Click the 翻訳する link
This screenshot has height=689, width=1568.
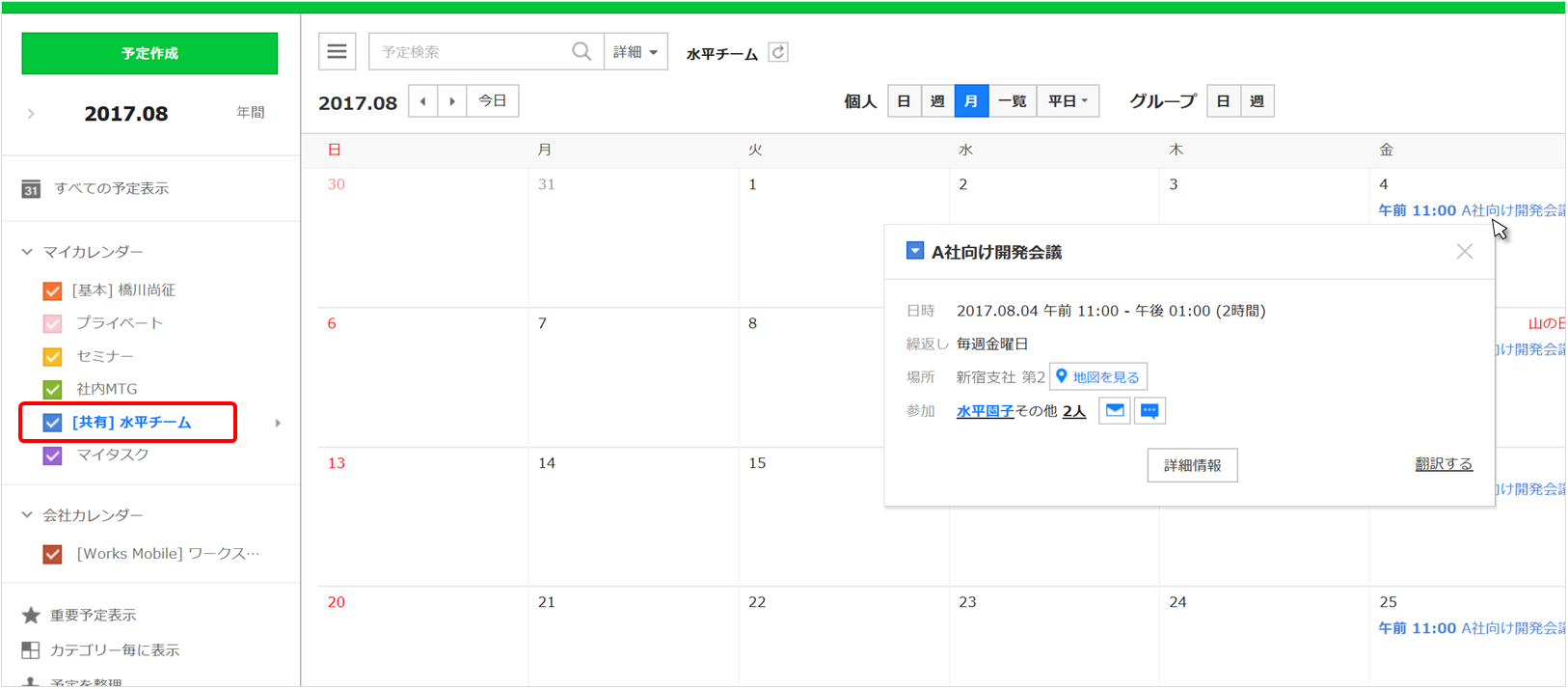(x=1443, y=464)
